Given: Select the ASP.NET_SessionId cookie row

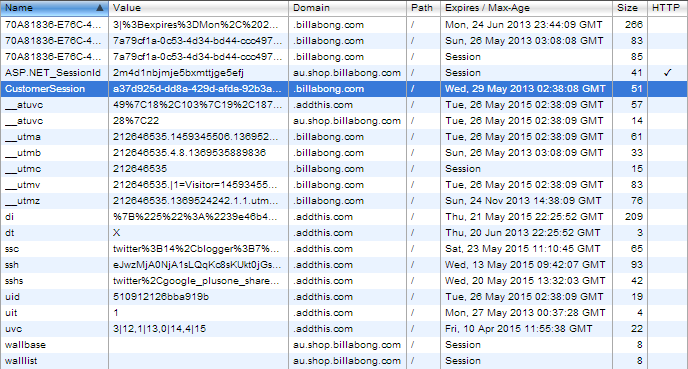Looking at the screenshot, I should click(x=344, y=73).
